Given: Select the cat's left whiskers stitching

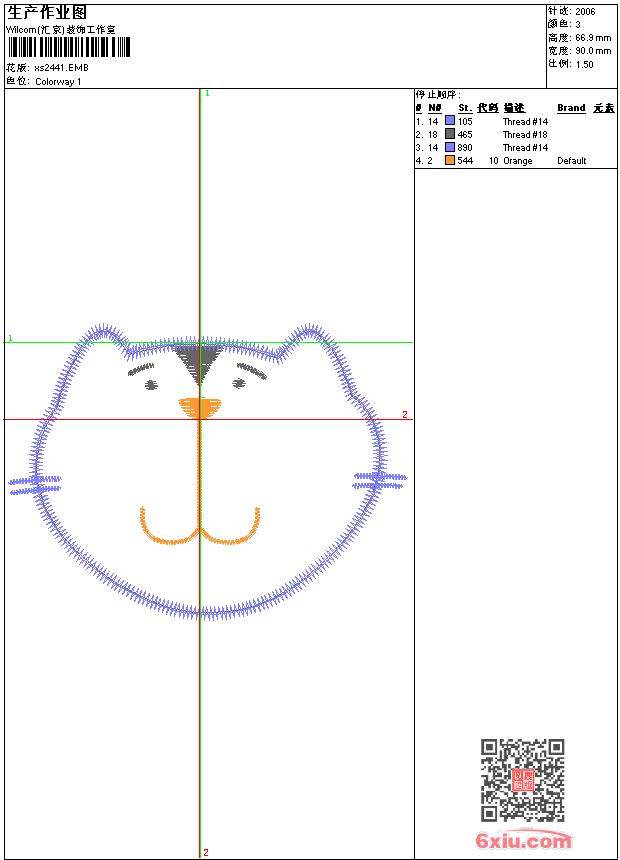Looking at the screenshot, I should (x=36, y=484).
